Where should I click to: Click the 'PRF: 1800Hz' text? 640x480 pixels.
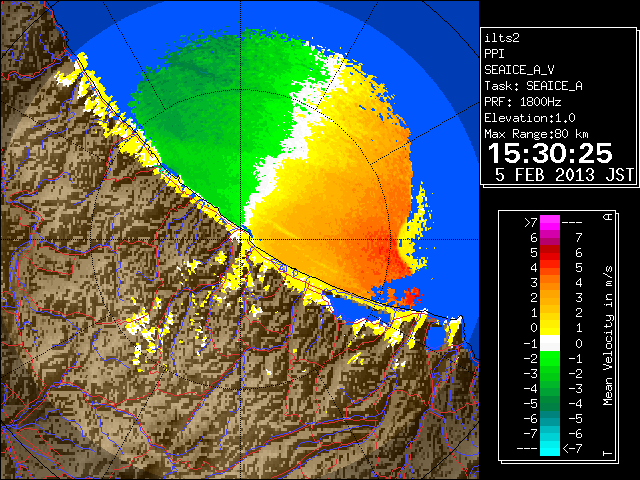tap(522, 102)
